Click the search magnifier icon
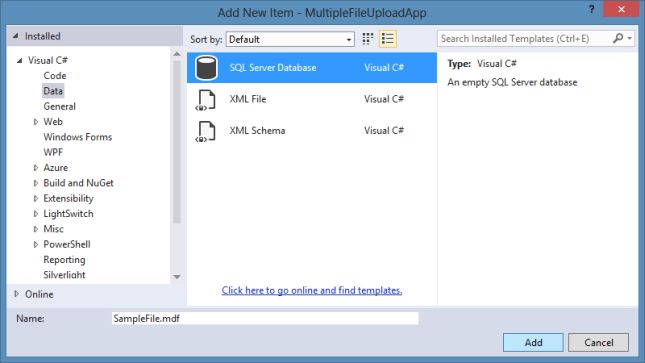 618,38
